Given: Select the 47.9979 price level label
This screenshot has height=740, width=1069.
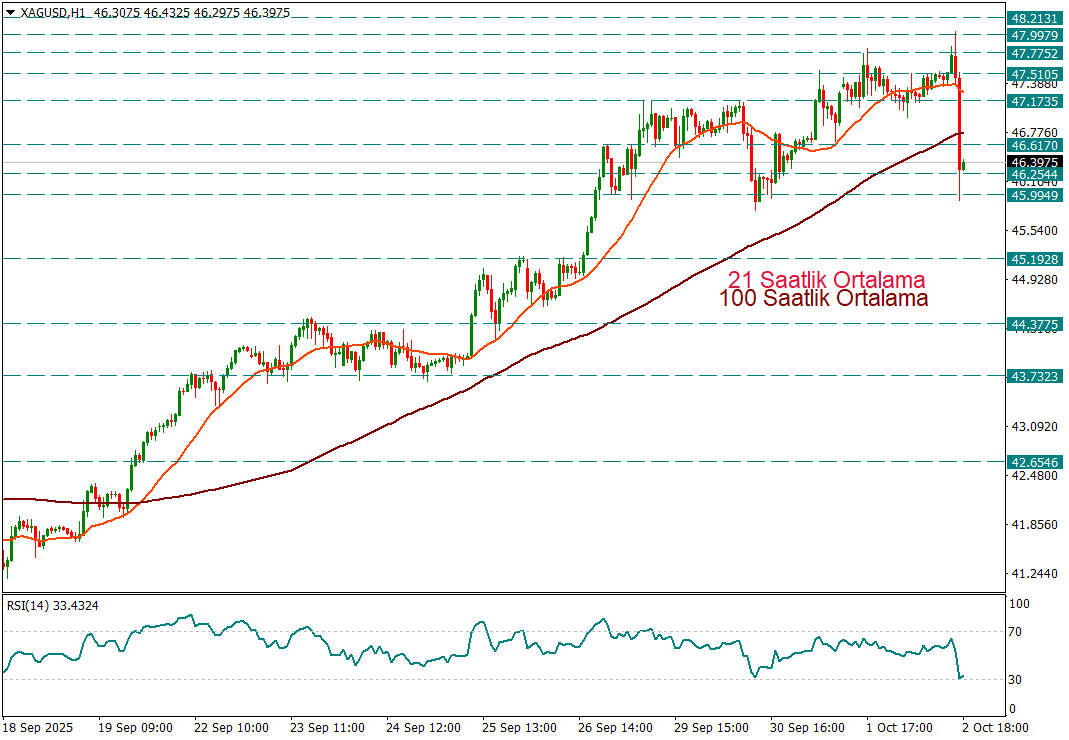Looking at the screenshot, I should [x=1034, y=34].
